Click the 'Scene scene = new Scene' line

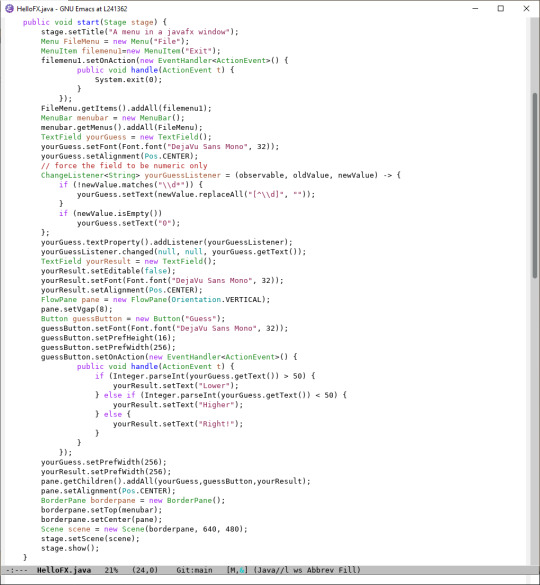[x=144, y=529]
